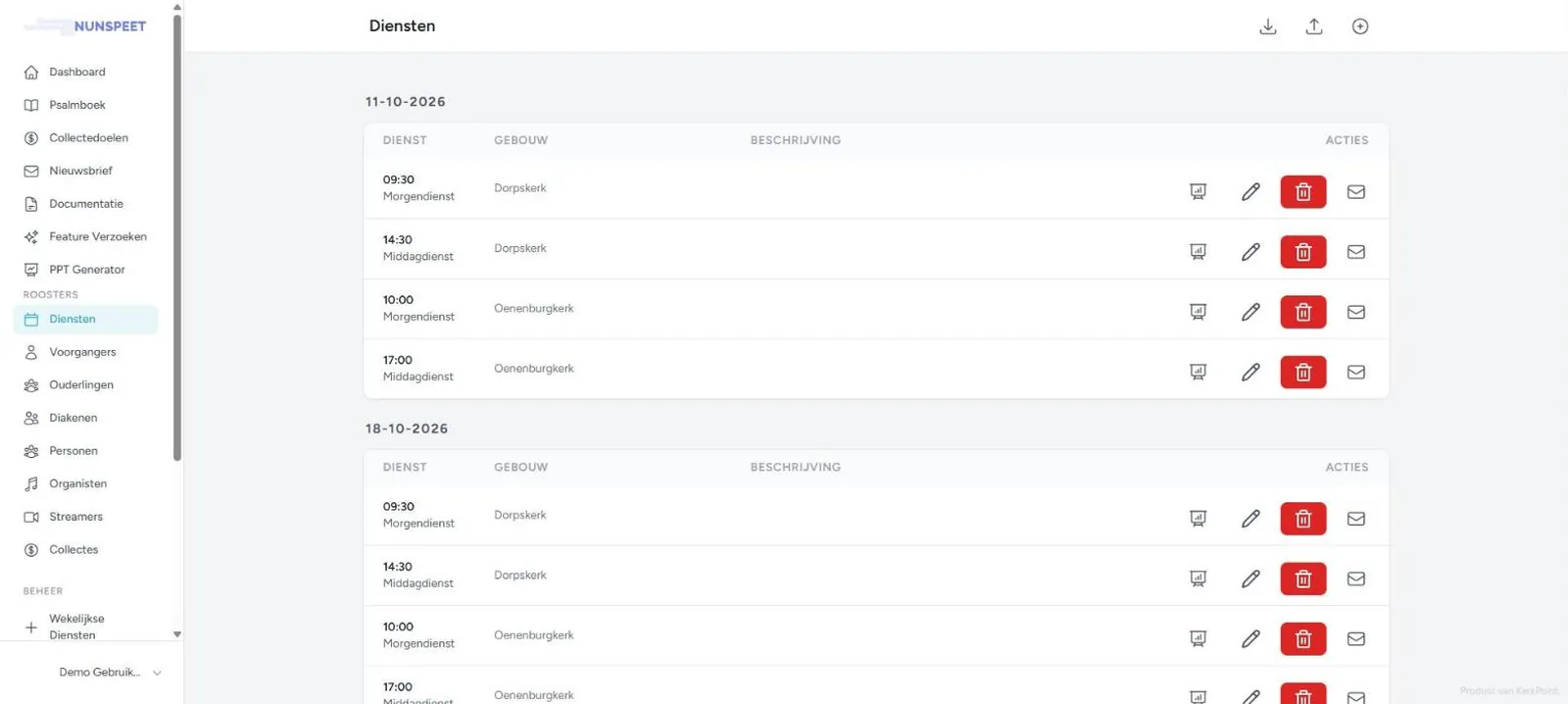
Task: View the Streamers roster
Action: click(x=85, y=517)
